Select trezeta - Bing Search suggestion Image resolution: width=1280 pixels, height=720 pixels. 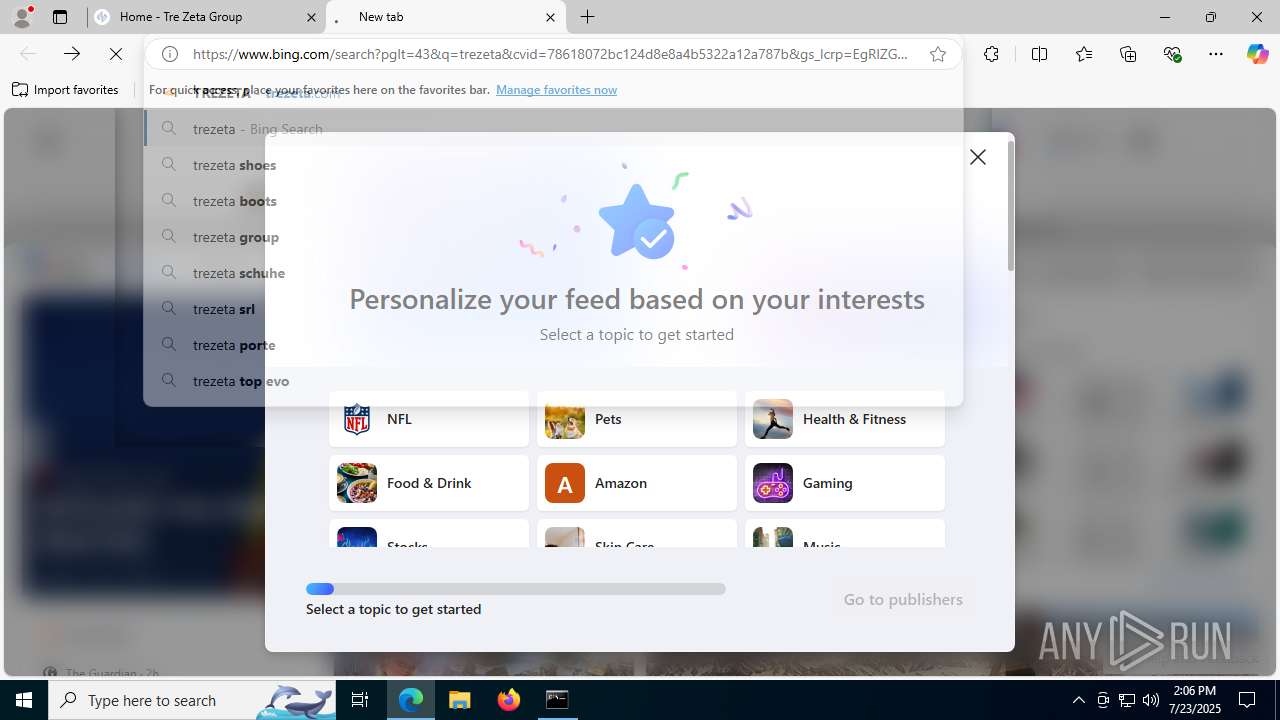pos(553,129)
